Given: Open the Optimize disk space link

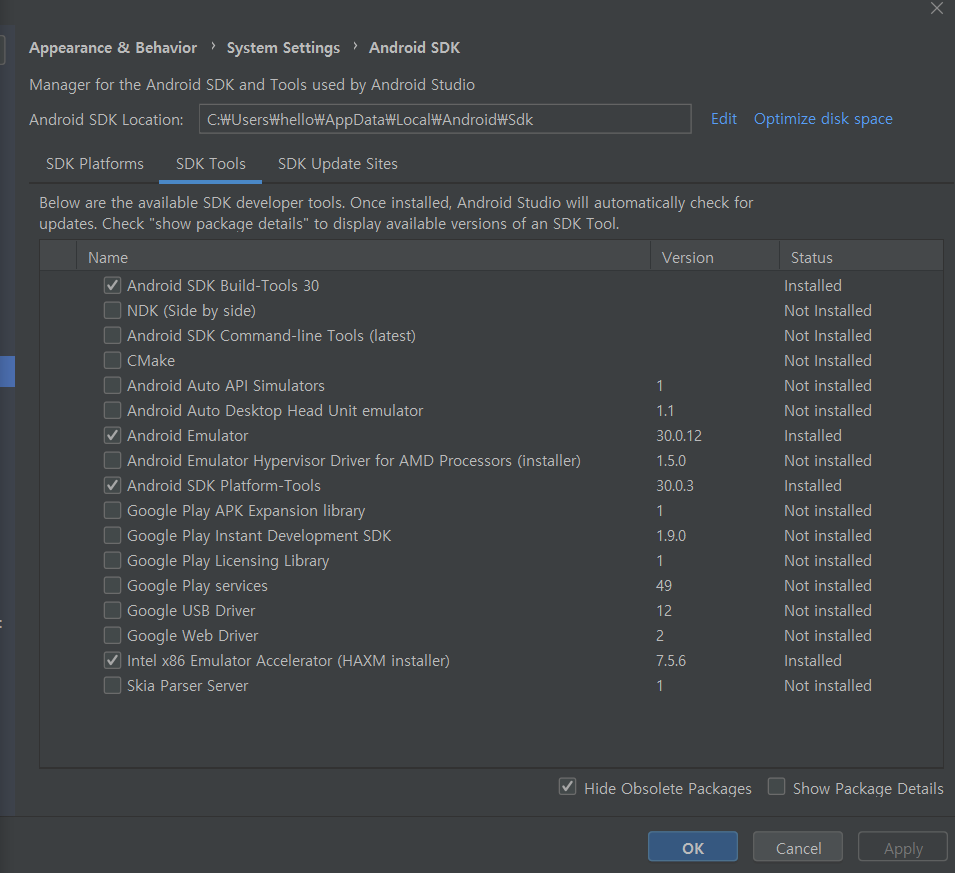Looking at the screenshot, I should 823,119.
